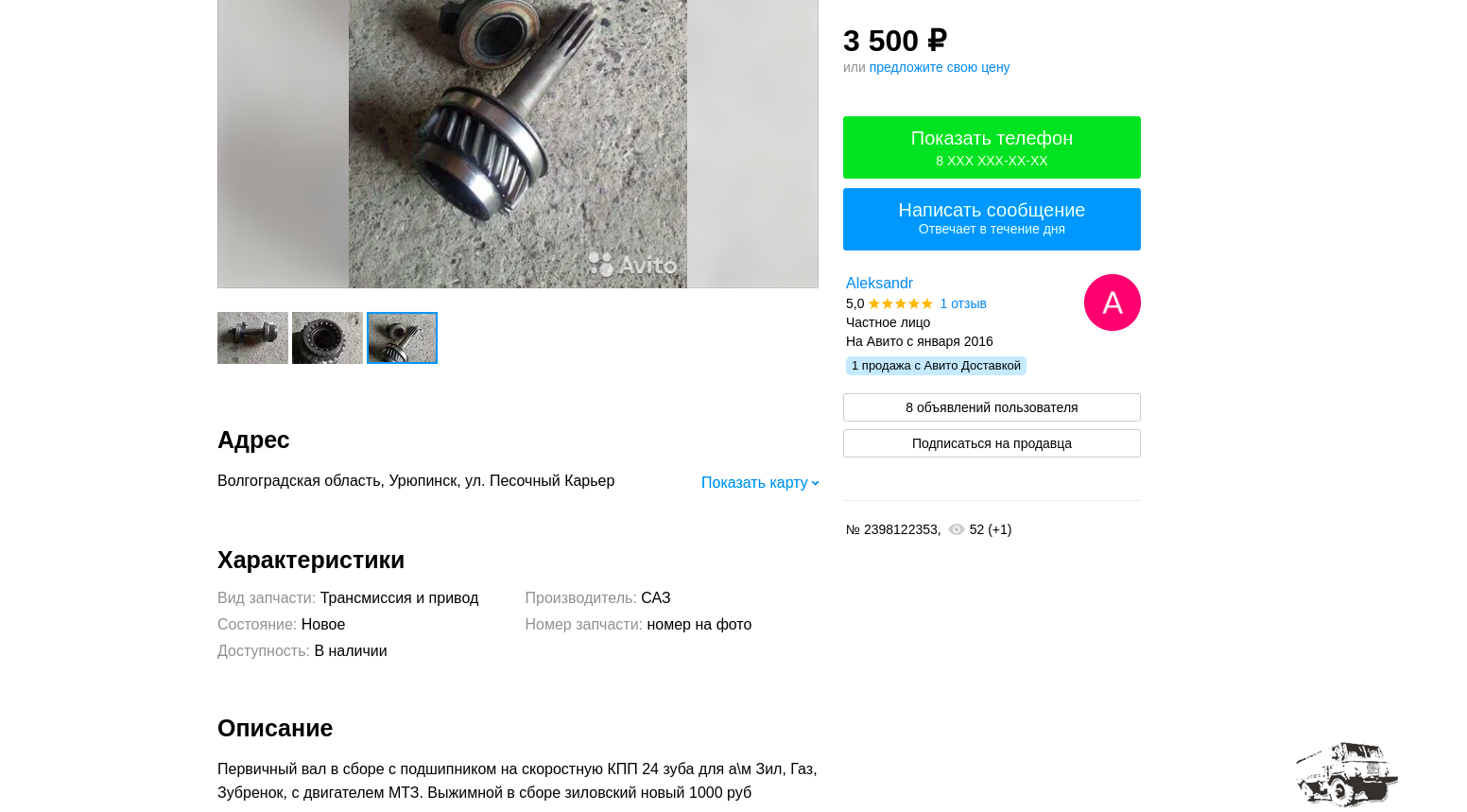Viewport: 1467px width, 812px height.
Task: Click the five-star seller rating
Action: coord(900,303)
